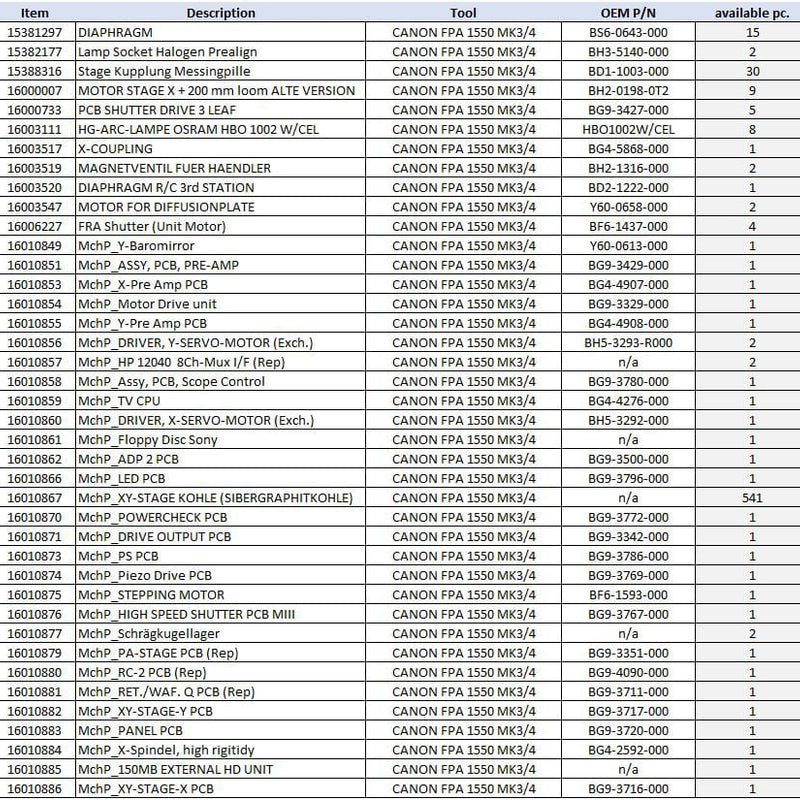Select MchP_HP 12040 8Ch-Mux I/F (Rep) cell
The height and width of the screenshot is (800, 800).
point(220,362)
